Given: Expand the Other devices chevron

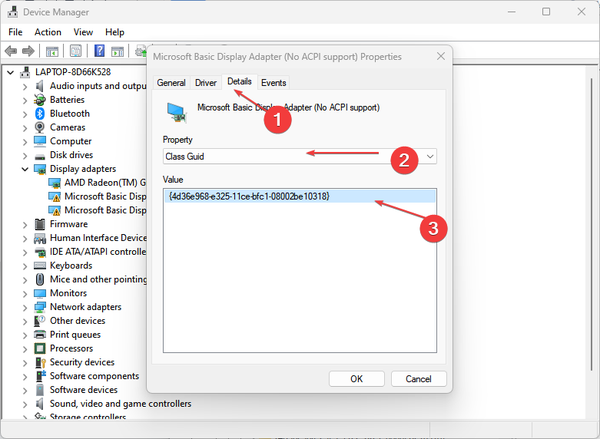Looking at the screenshot, I should coord(25,321).
